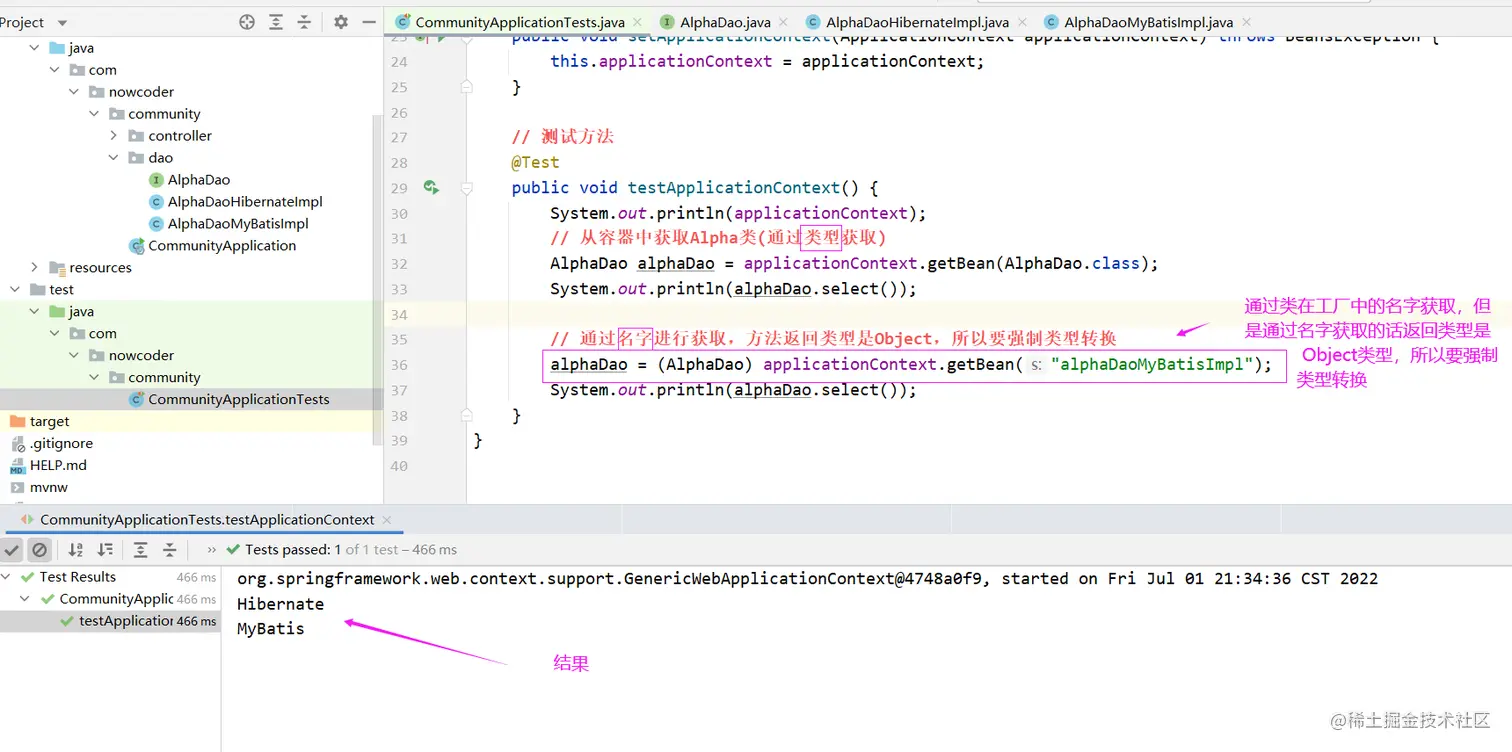Click the AlphaDao interface icon in tree
1512x752 pixels.
coord(156,180)
